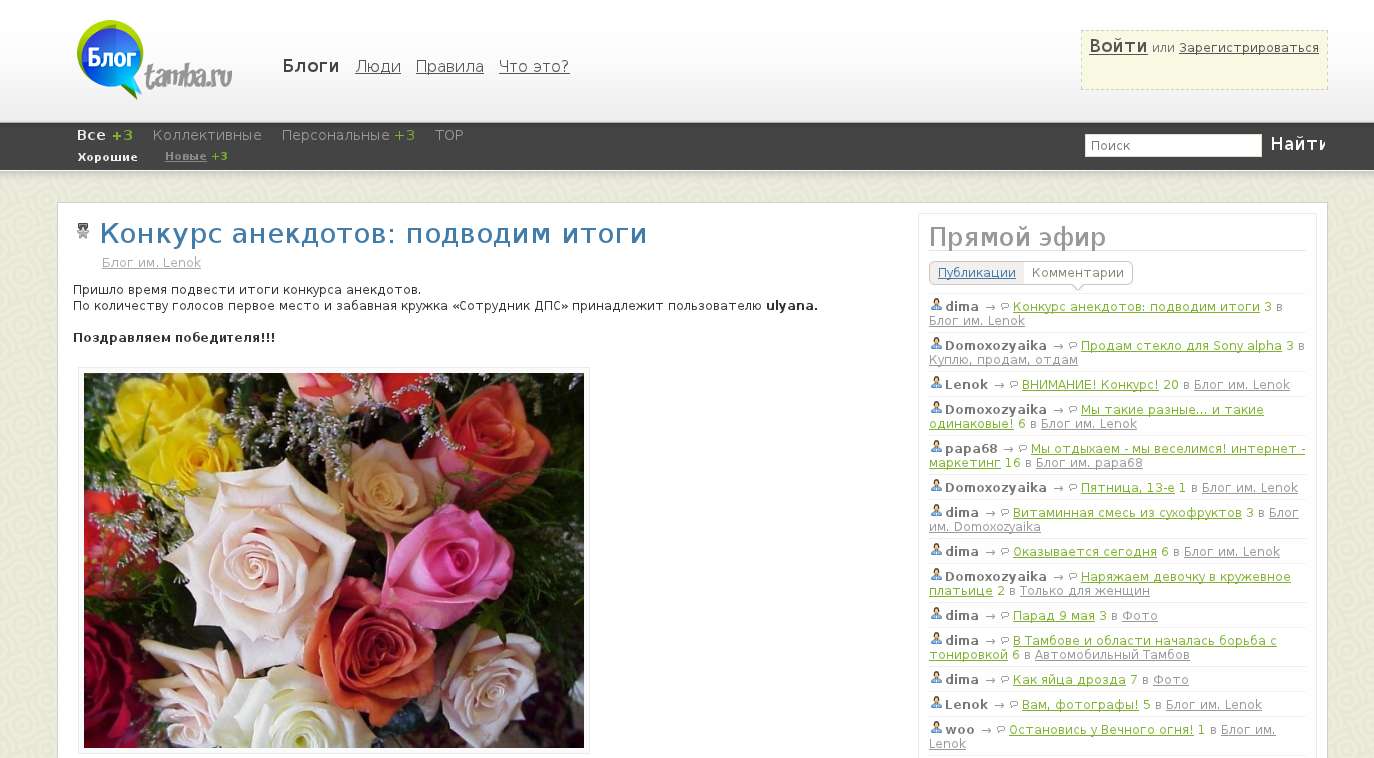
Task: Open 'ВНИМАНИЕ! Конкурс!' link
Action: click(1090, 385)
